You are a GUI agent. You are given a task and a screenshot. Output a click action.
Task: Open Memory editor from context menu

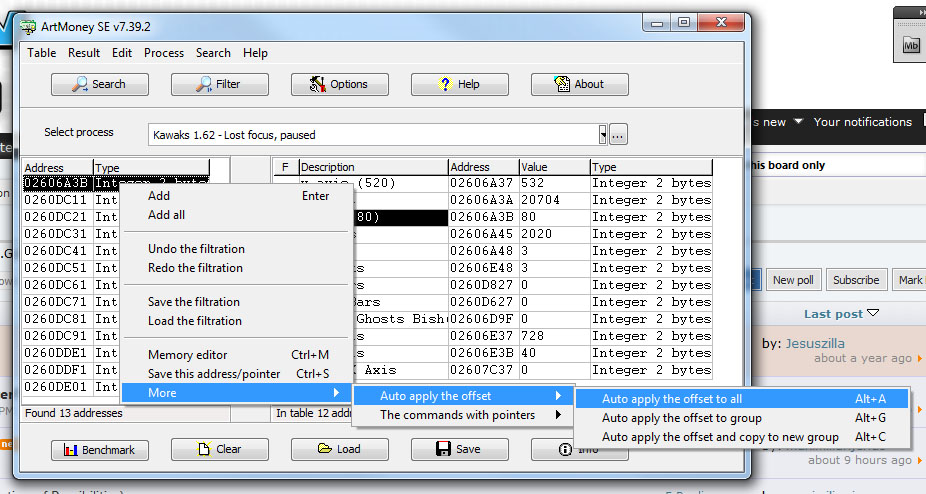click(x=237, y=355)
